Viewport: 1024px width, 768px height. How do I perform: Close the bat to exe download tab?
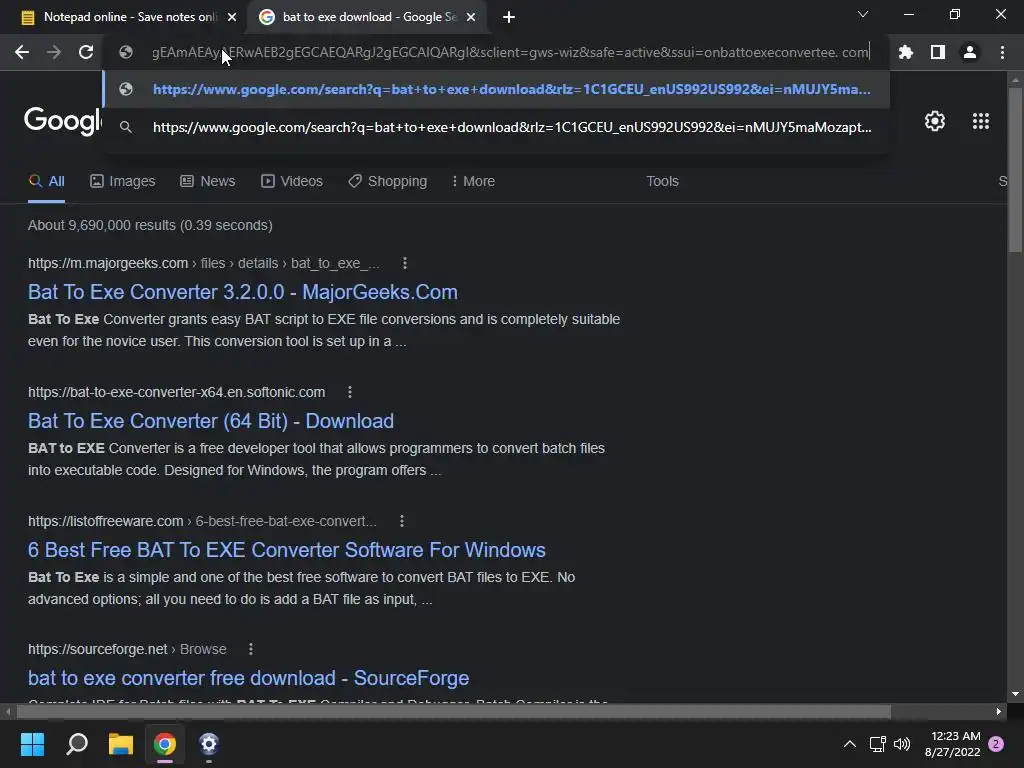click(471, 17)
